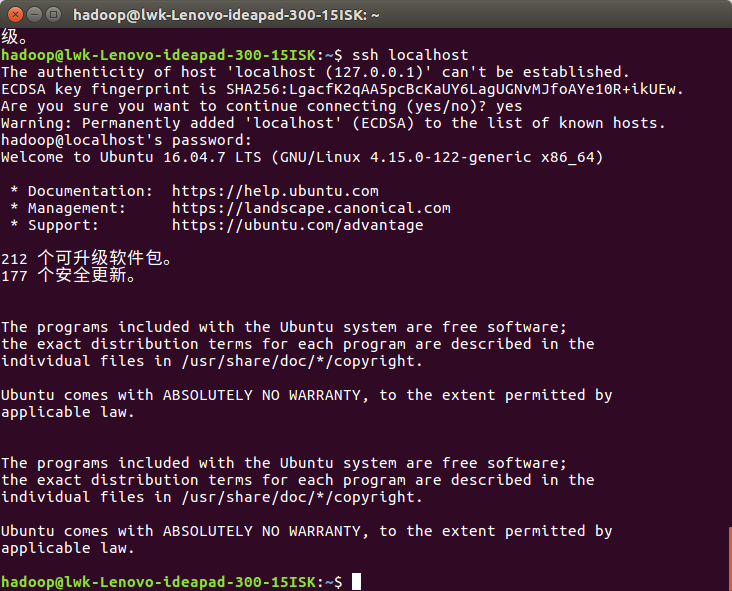Click the 'yes' answer after (yes/no)?

(509, 106)
